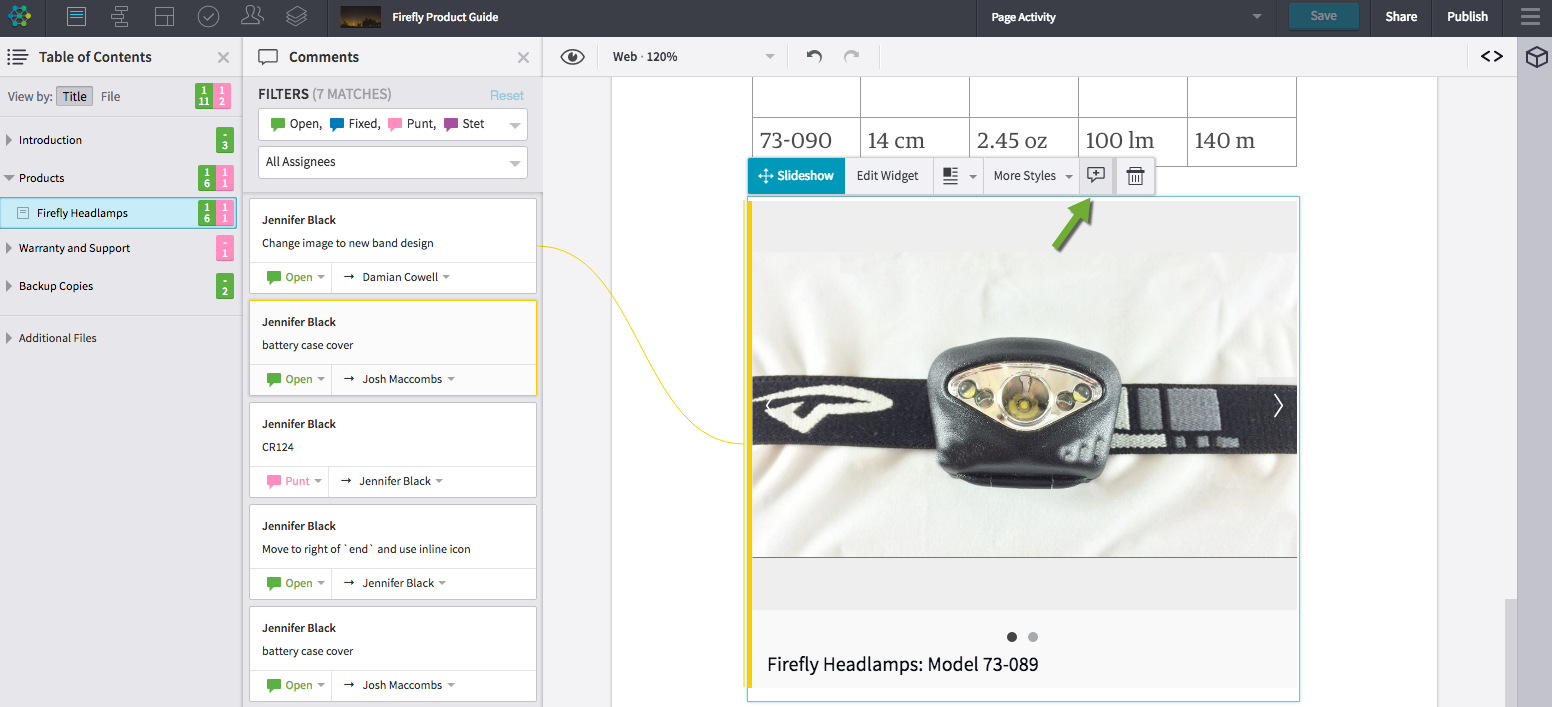Reset the comment filters
1552x707 pixels.
click(x=506, y=95)
